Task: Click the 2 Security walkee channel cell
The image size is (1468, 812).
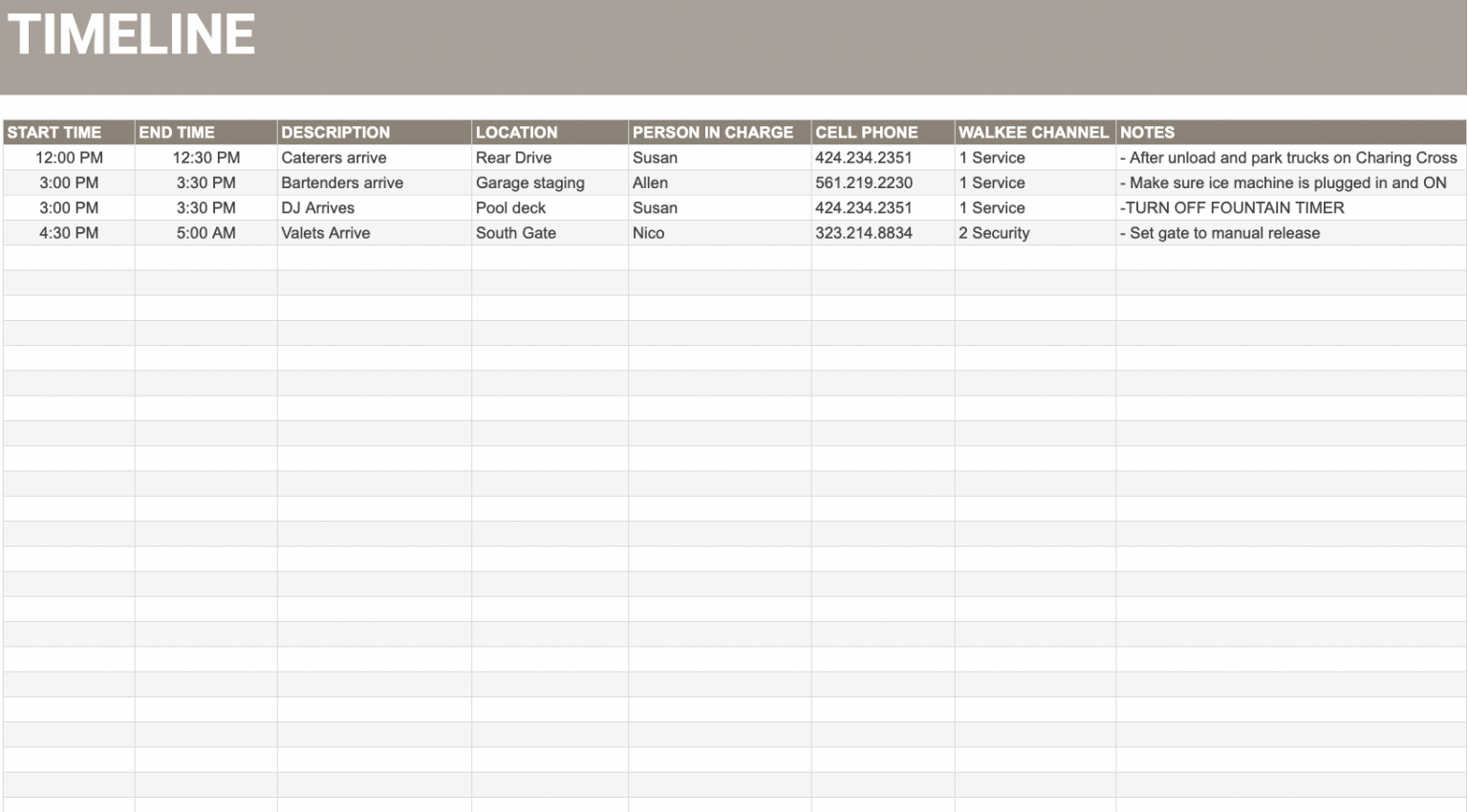Action: (x=994, y=232)
